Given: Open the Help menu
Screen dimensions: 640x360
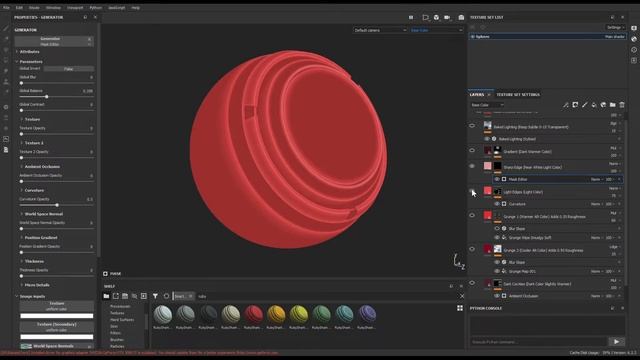Looking at the screenshot, I should pos(136,8).
